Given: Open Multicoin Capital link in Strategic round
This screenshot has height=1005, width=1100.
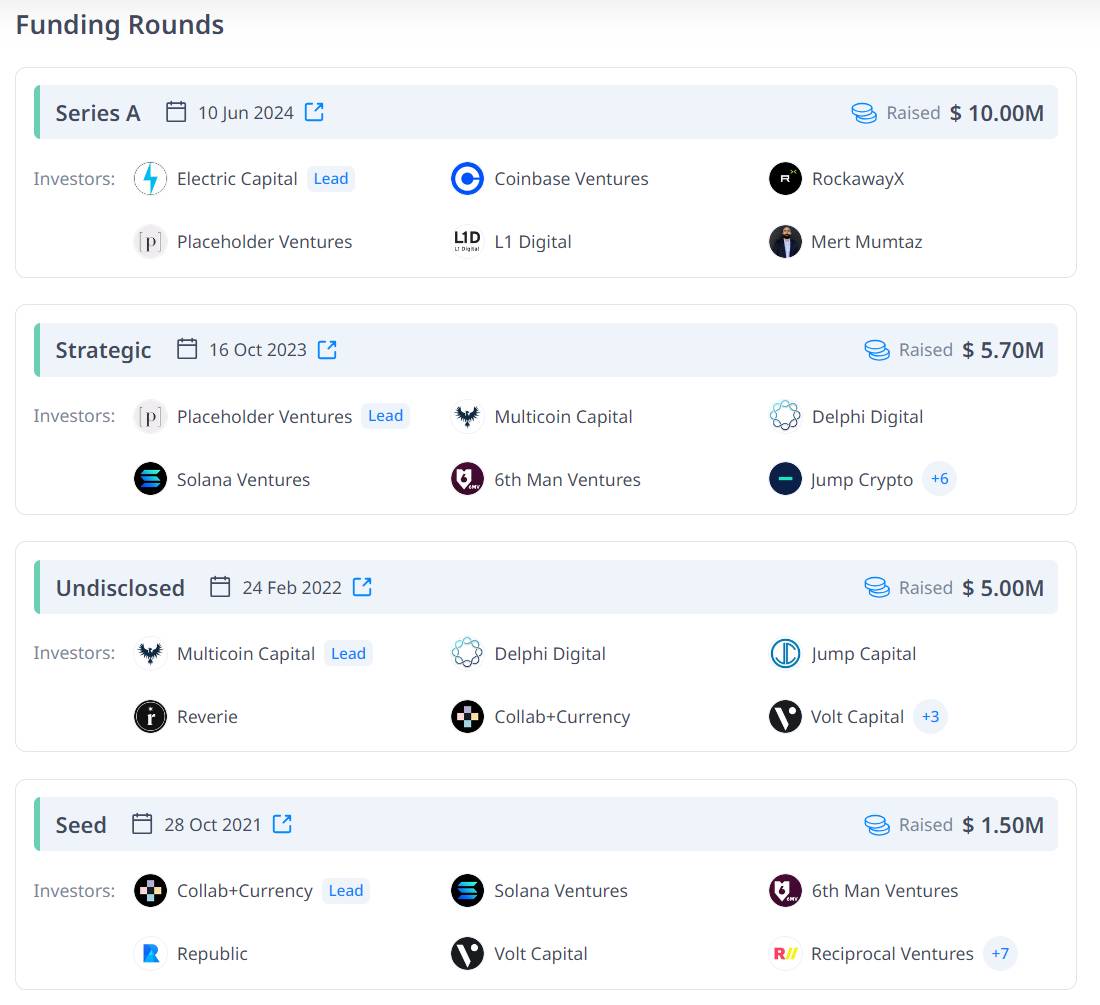Looking at the screenshot, I should tap(563, 417).
